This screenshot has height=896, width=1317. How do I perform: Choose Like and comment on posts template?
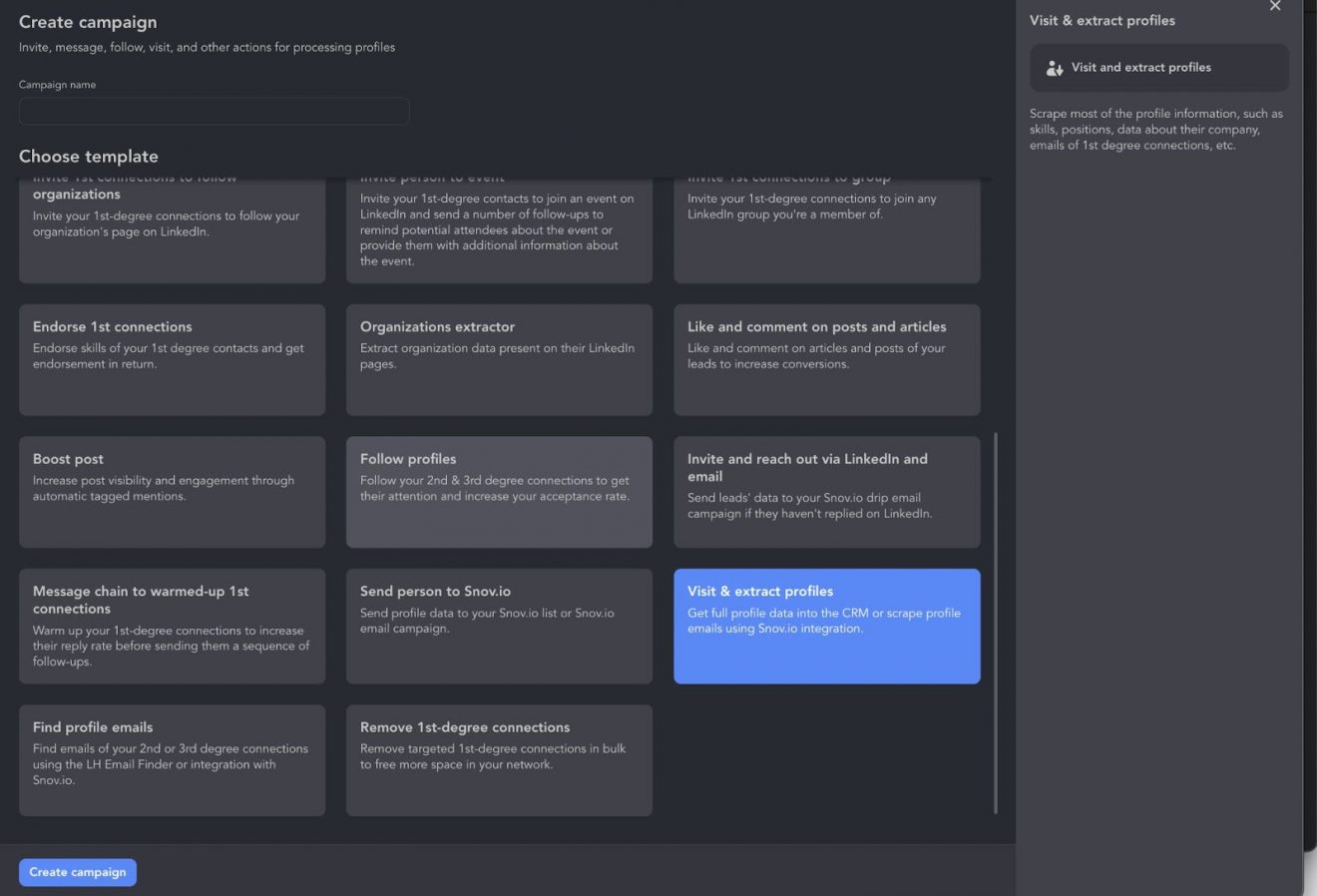click(x=826, y=359)
